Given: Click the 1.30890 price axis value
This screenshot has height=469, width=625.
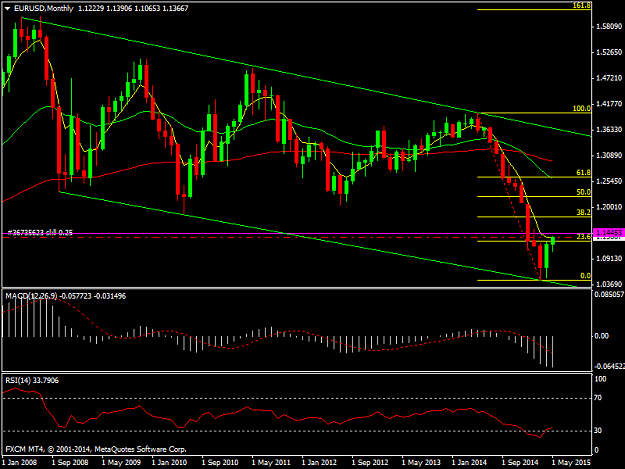Looking at the screenshot, I should point(609,155).
